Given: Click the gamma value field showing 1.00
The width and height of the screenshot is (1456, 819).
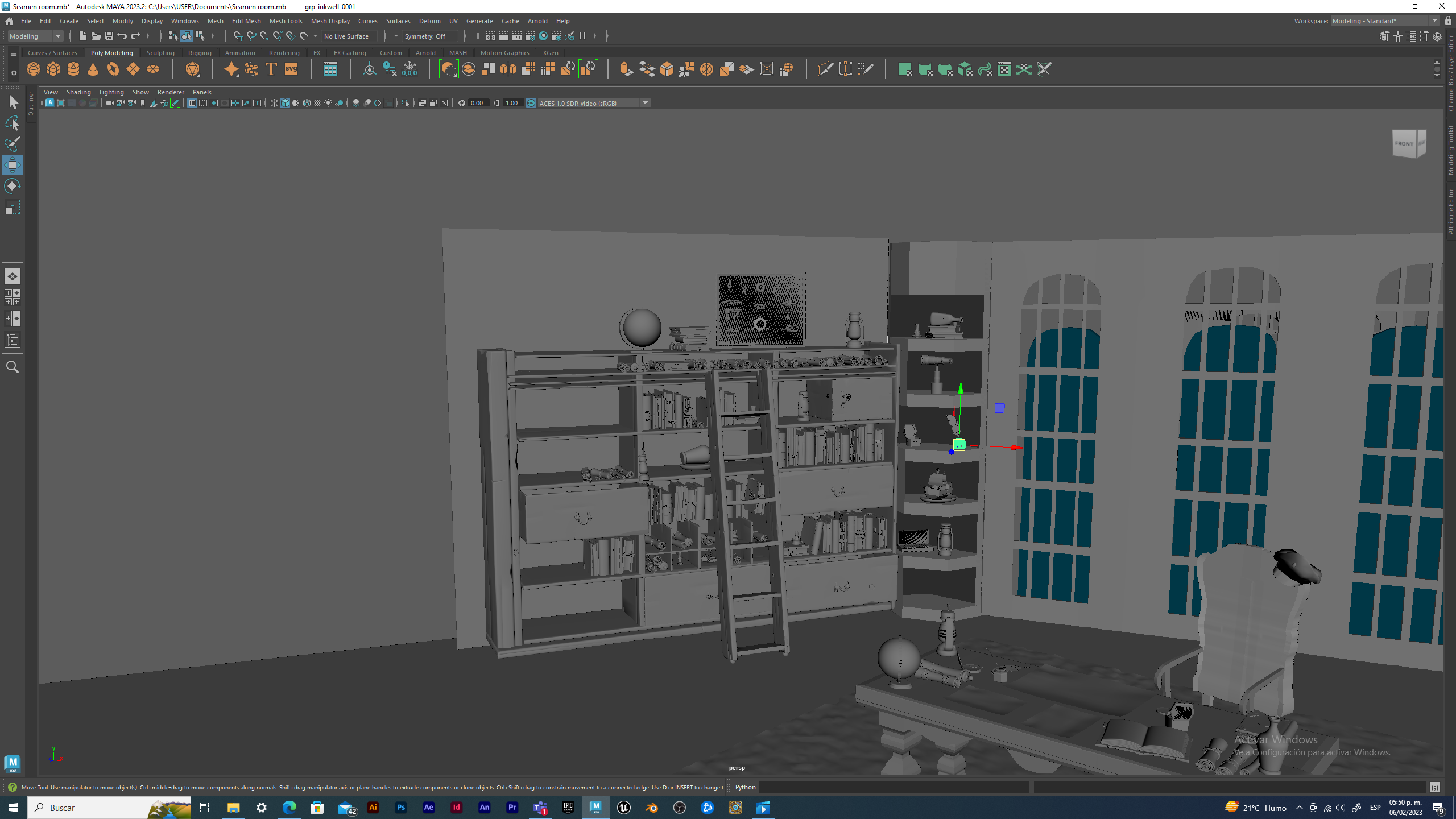Looking at the screenshot, I should (512, 103).
